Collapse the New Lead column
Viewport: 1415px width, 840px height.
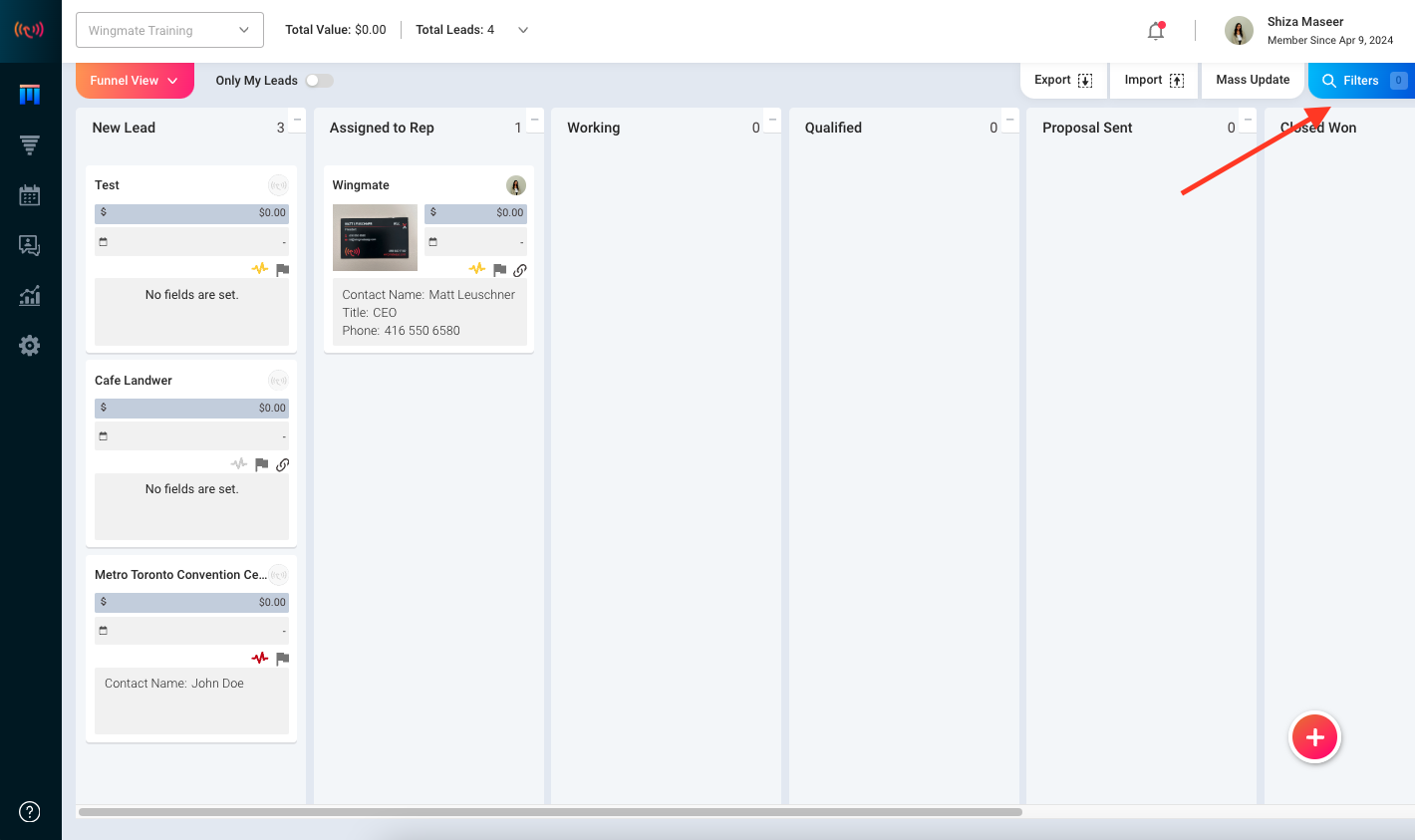coord(298,120)
